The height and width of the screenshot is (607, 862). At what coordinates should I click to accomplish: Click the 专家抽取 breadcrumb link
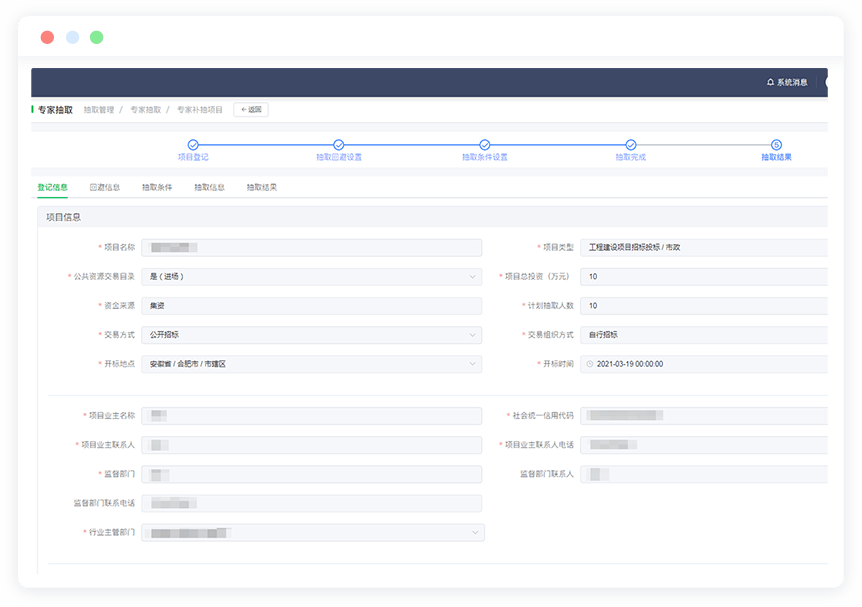(145, 110)
